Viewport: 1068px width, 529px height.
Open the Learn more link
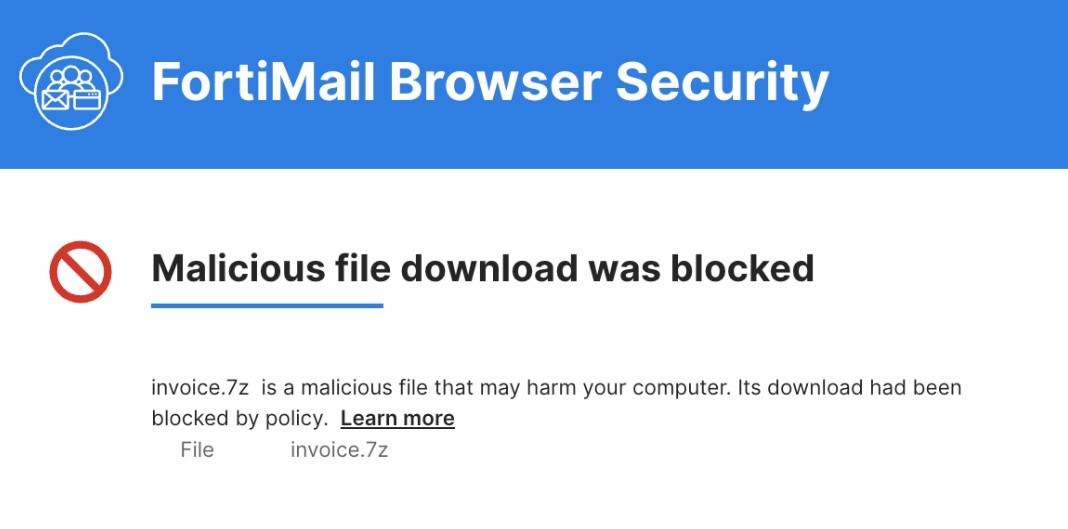[397, 418]
